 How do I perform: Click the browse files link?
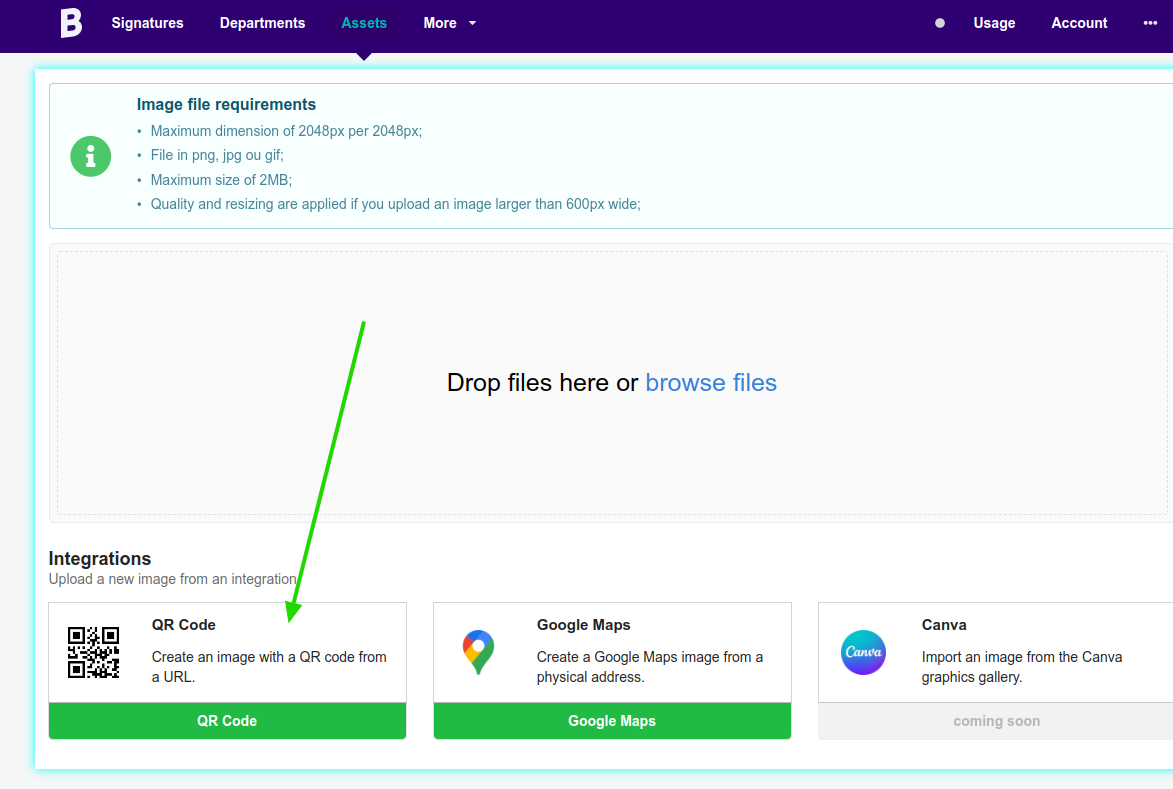[711, 383]
